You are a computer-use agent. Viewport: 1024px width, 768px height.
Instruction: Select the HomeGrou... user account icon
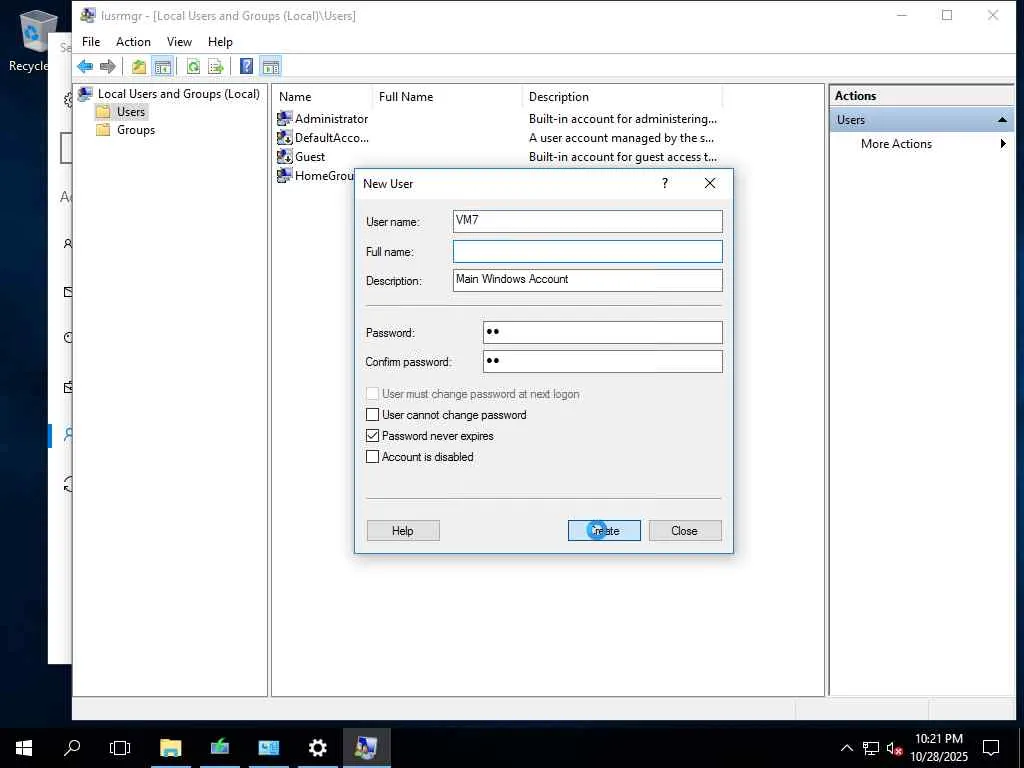284,175
